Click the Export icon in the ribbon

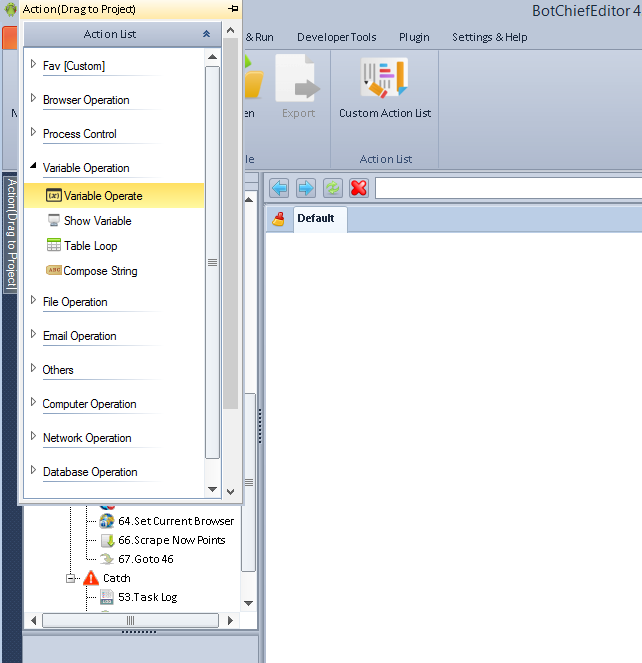click(x=298, y=80)
